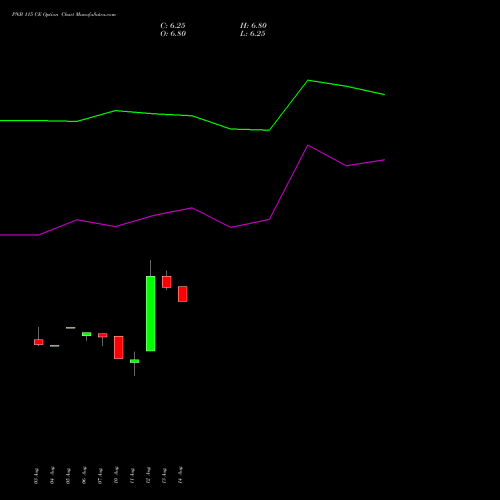Viewport: 500px width, 500px height.
Task: Select the 13 Aug date label
Action: [164, 476]
